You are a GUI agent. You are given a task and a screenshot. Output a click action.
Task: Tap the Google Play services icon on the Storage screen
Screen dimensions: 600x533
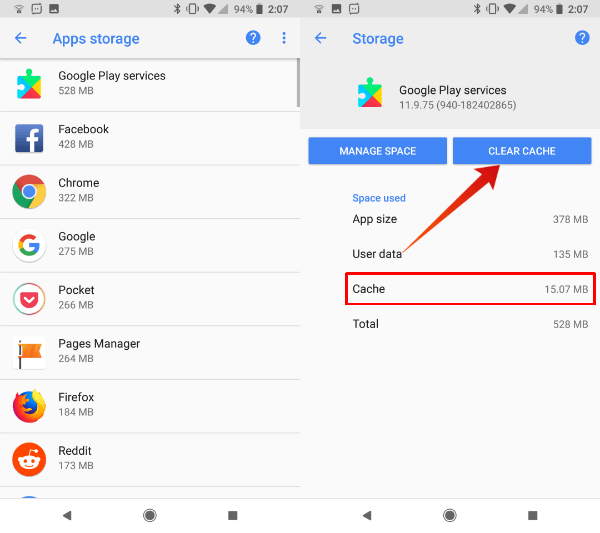(x=370, y=93)
